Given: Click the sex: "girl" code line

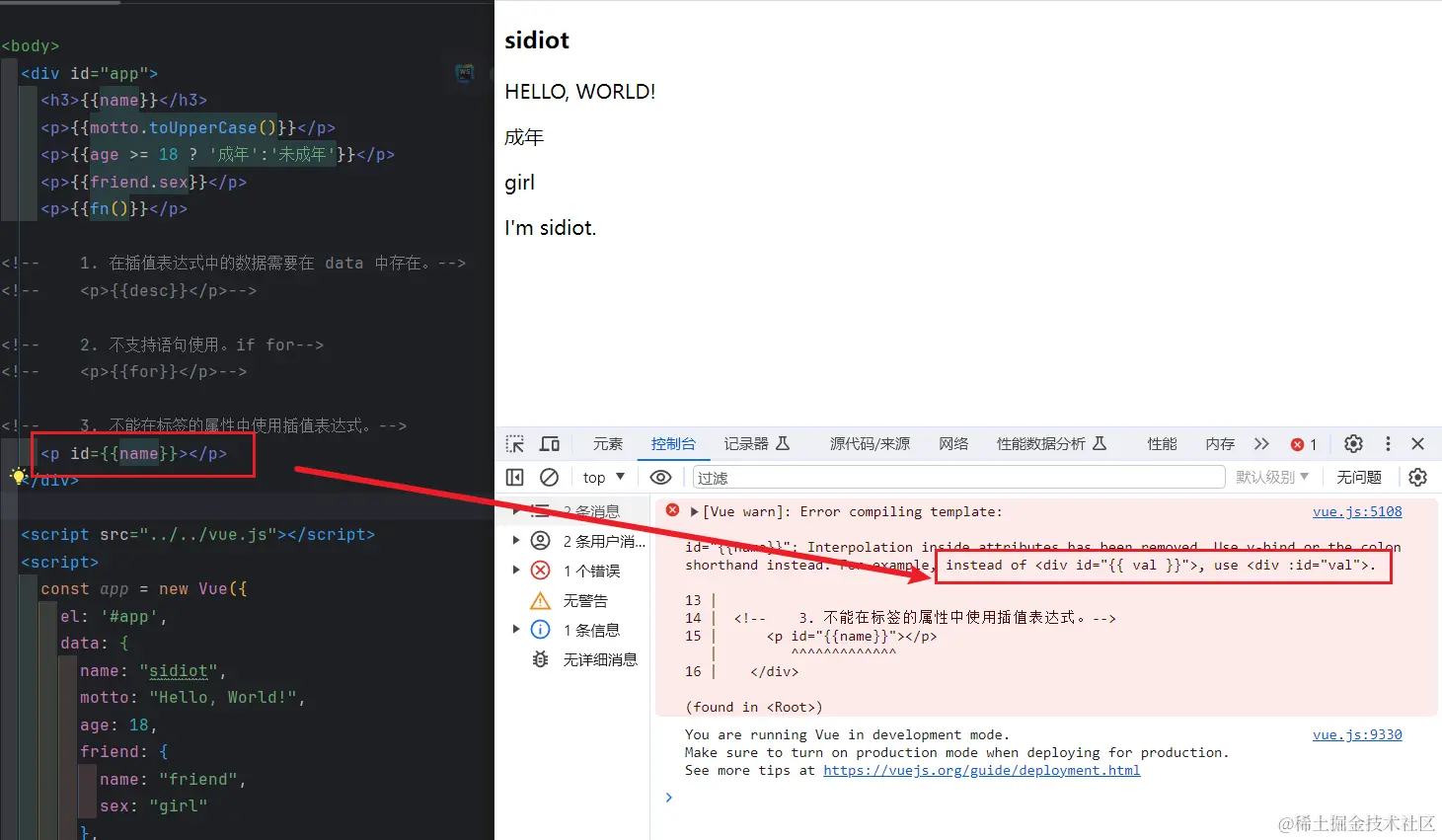Looking at the screenshot, I should (x=153, y=805).
